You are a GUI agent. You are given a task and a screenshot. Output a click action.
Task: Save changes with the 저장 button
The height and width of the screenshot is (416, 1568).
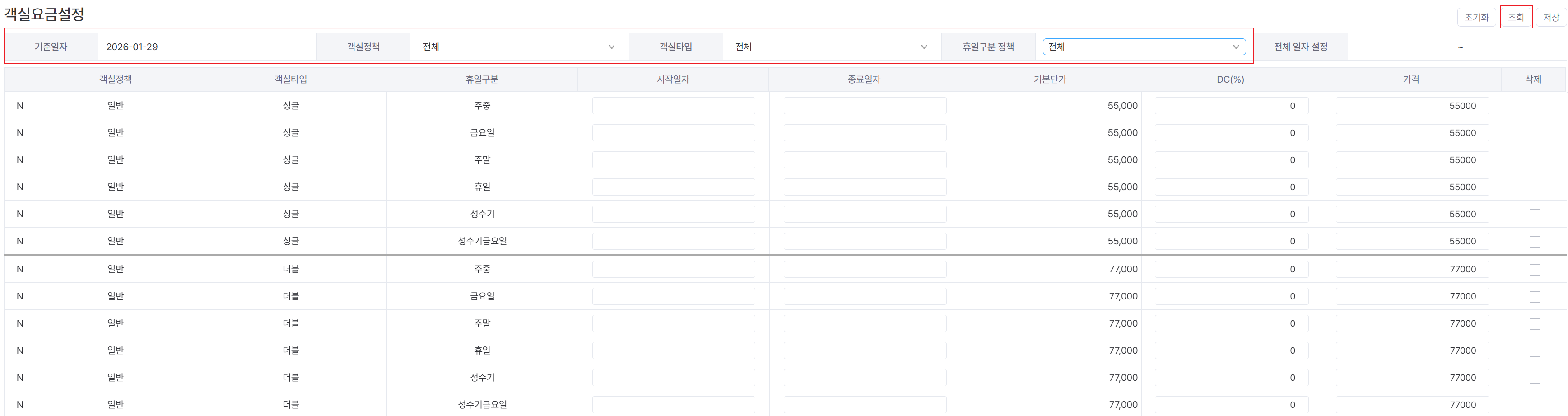[x=1551, y=17]
